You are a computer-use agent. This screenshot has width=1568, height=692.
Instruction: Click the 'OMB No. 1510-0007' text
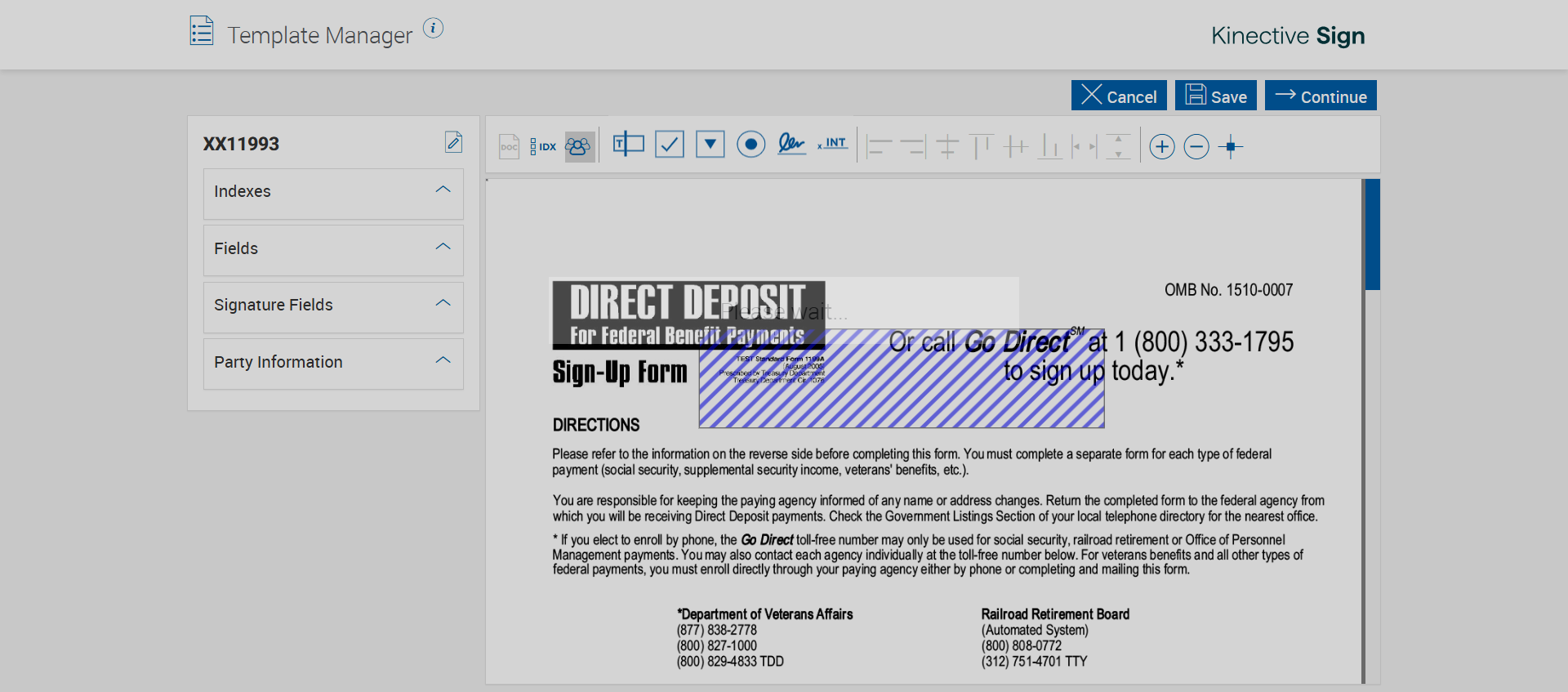(x=1228, y=290)
